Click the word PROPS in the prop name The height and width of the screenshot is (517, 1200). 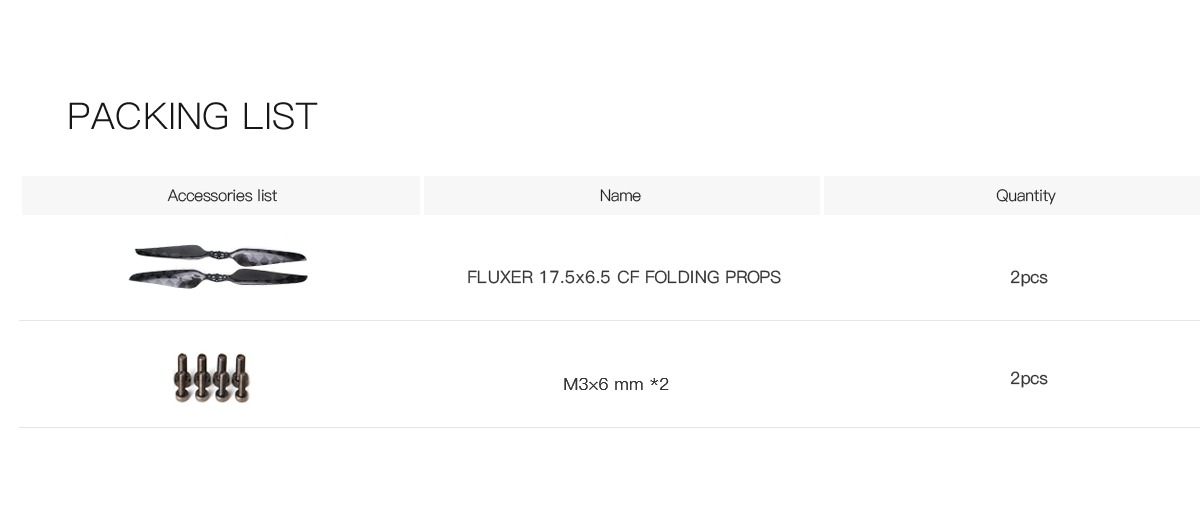click(x=753, y=277)
